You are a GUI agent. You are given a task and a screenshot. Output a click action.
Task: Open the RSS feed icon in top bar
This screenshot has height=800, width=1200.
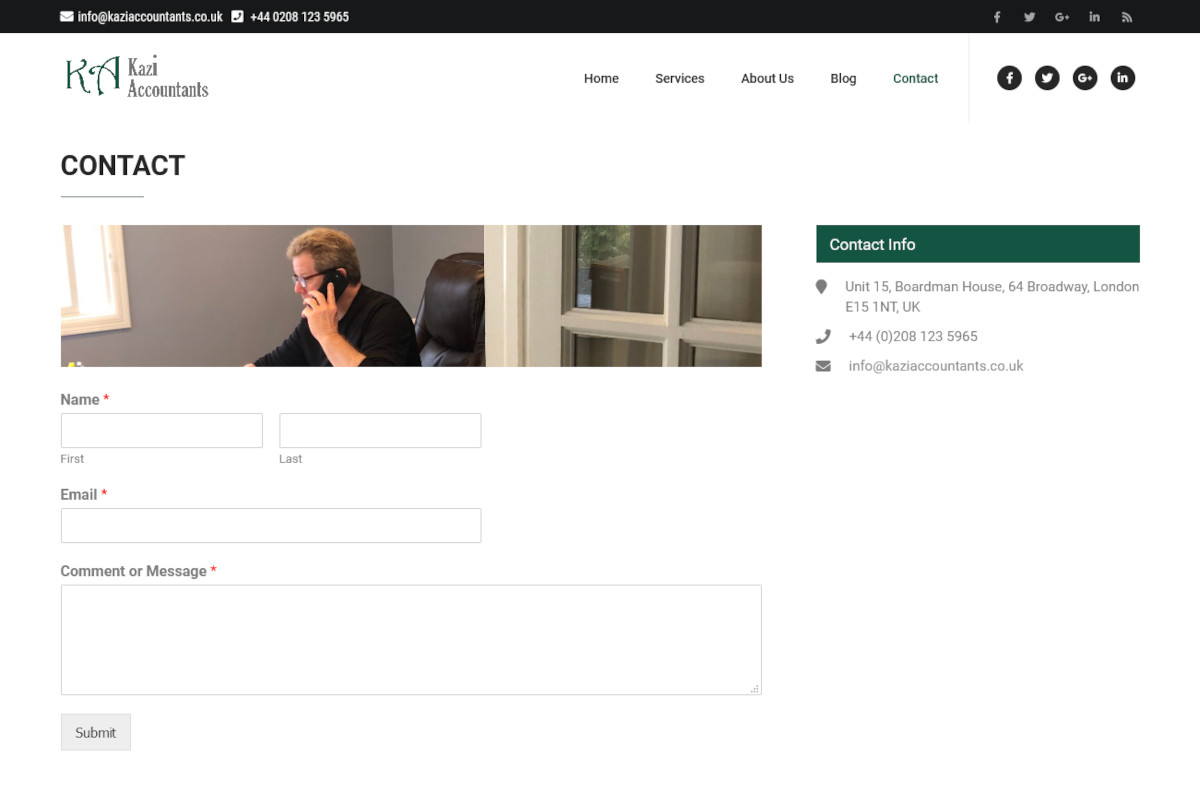coord(1127,17)
